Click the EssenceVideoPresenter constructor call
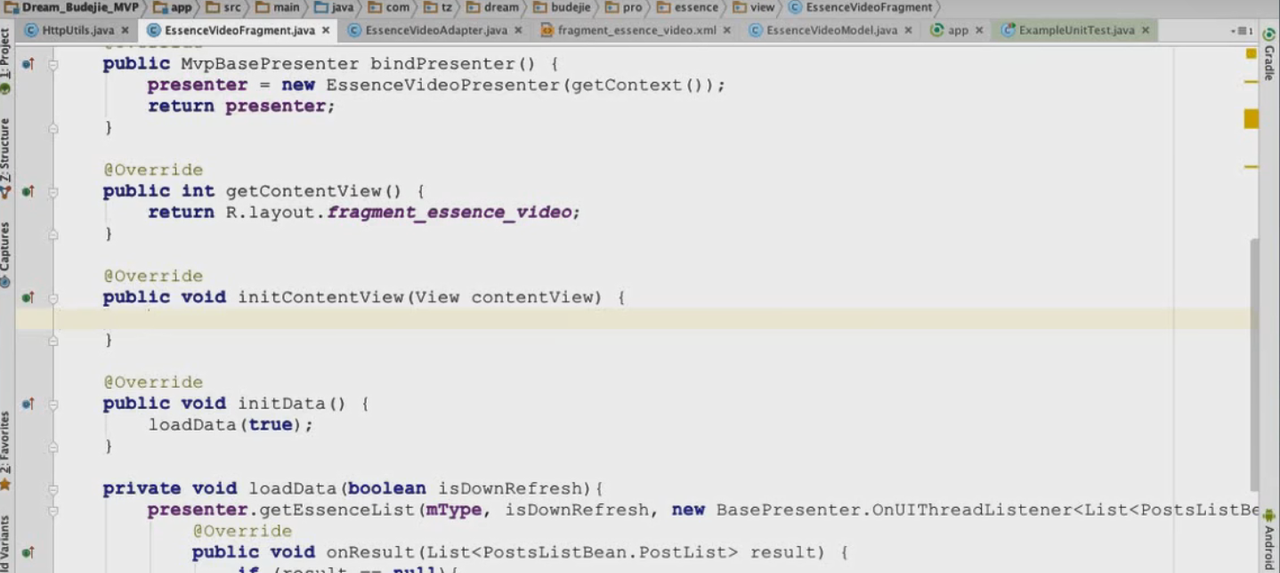The width and height of the screenshot is (1280, 573). [444, 85]
